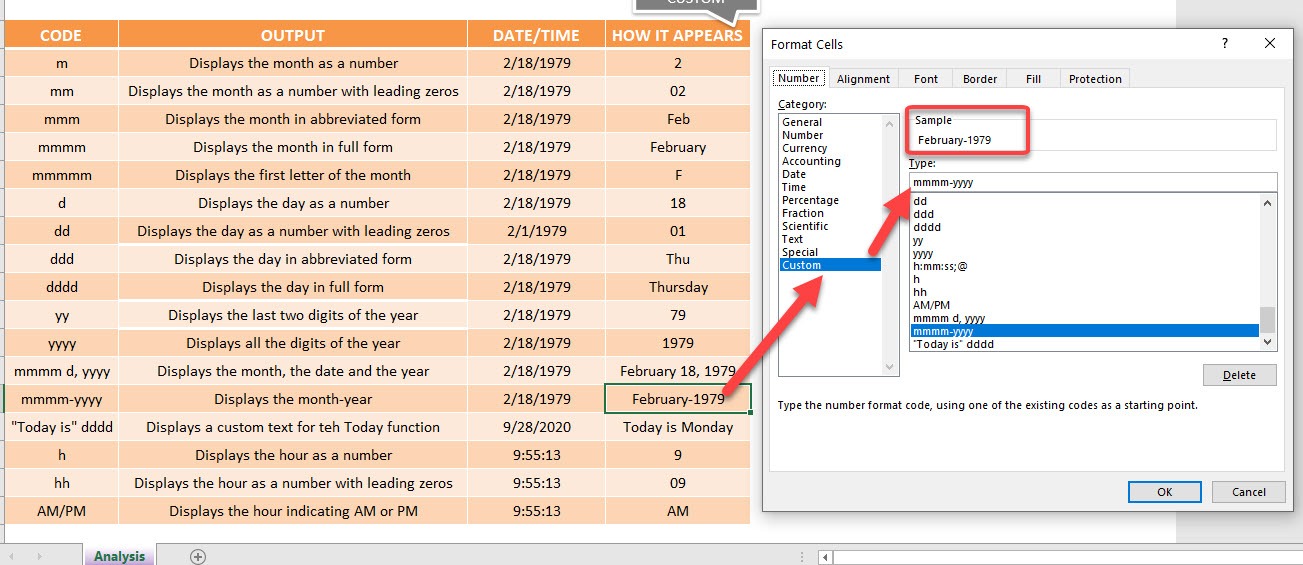
Task: Select the Analysis sheet tab
Action: [120, 556]
